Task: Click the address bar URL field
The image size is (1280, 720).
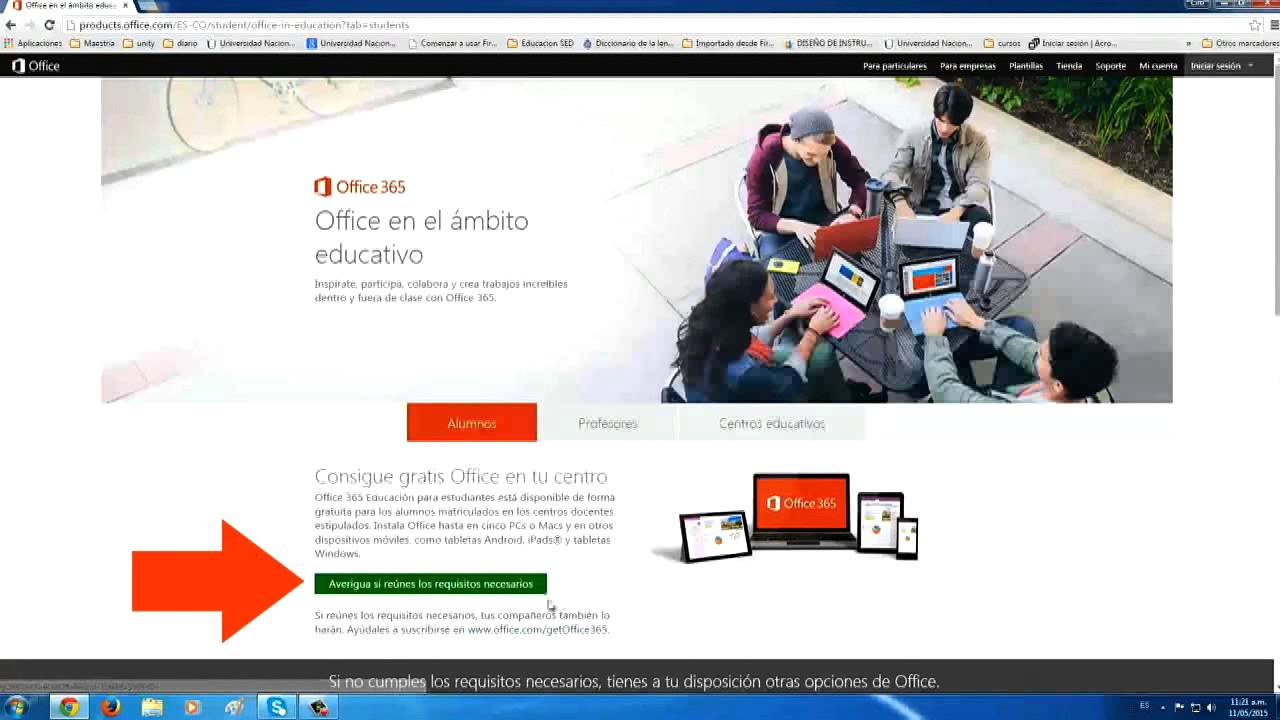Action: tap(655, 25)
